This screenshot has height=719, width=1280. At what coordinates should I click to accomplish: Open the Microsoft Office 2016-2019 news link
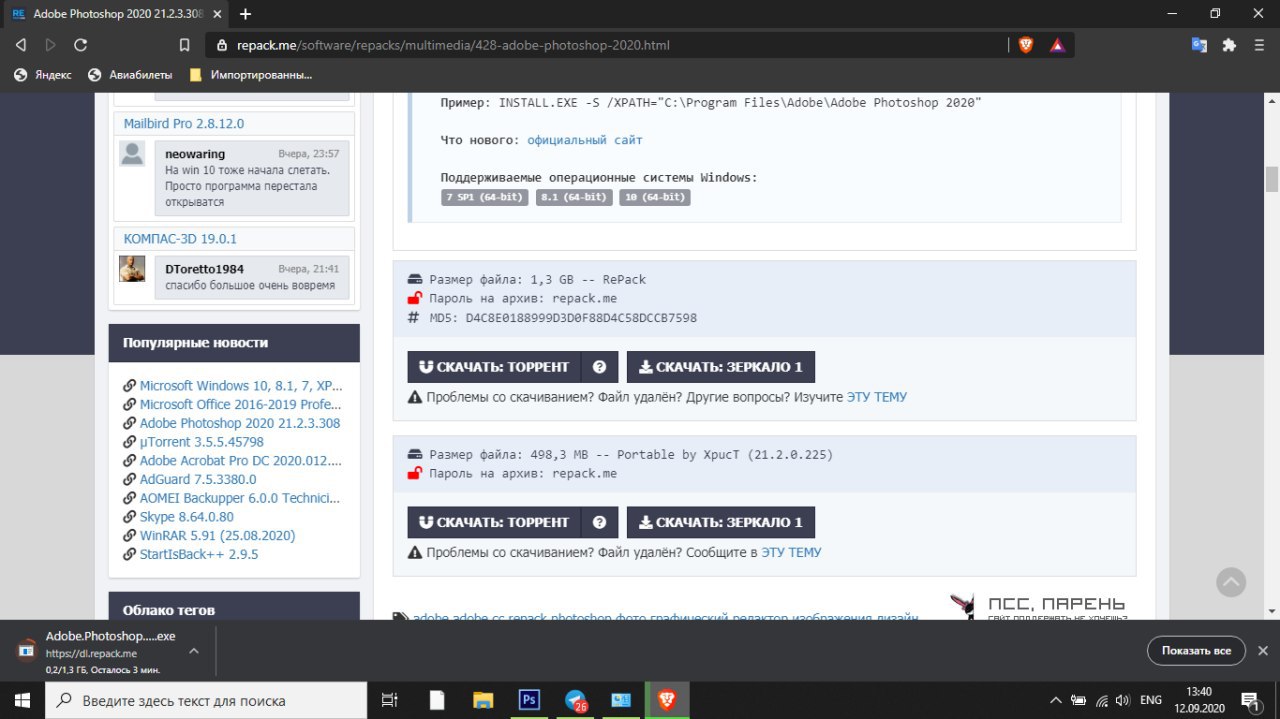point(240,404)
